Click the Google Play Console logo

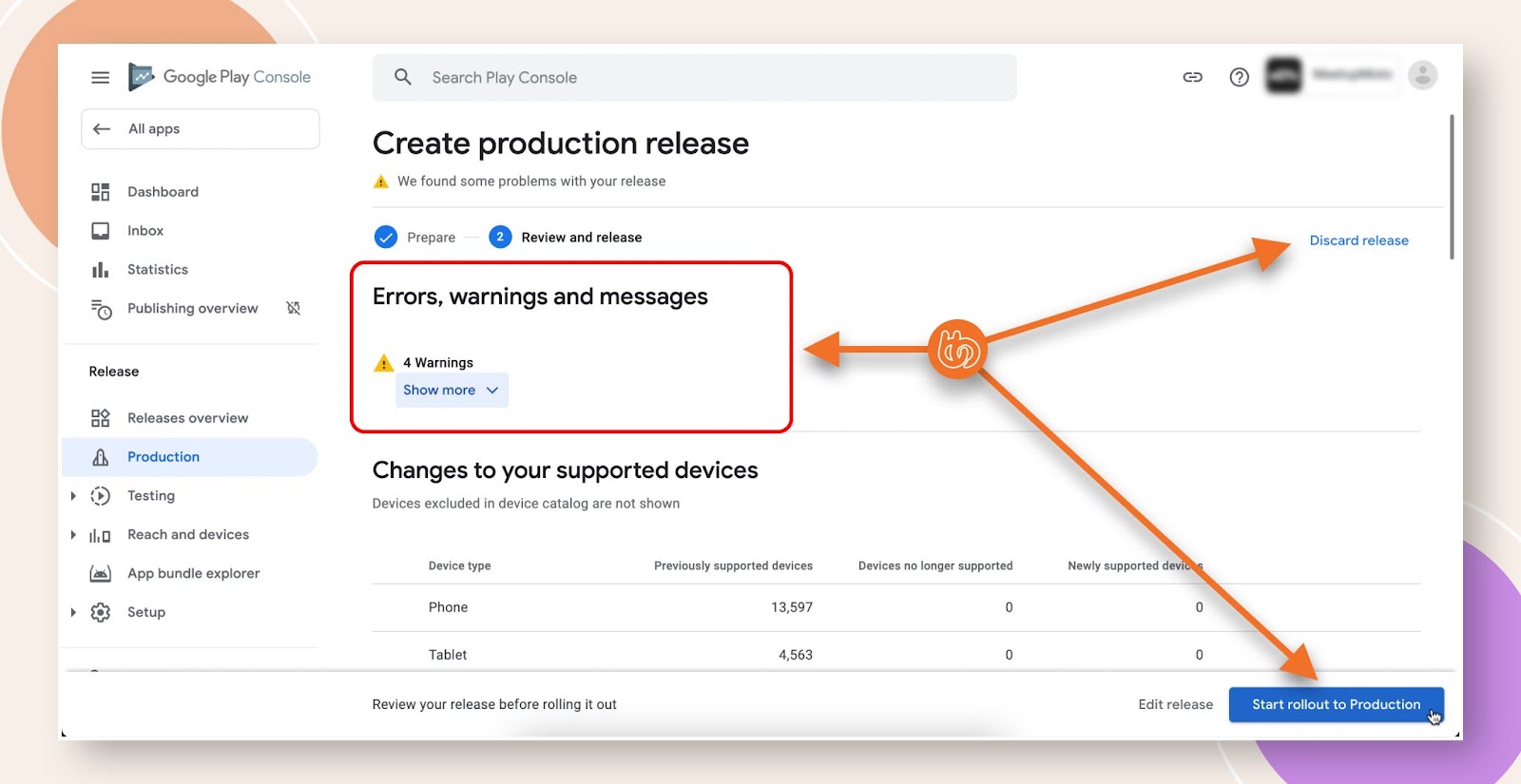click(x=220, y=77)
